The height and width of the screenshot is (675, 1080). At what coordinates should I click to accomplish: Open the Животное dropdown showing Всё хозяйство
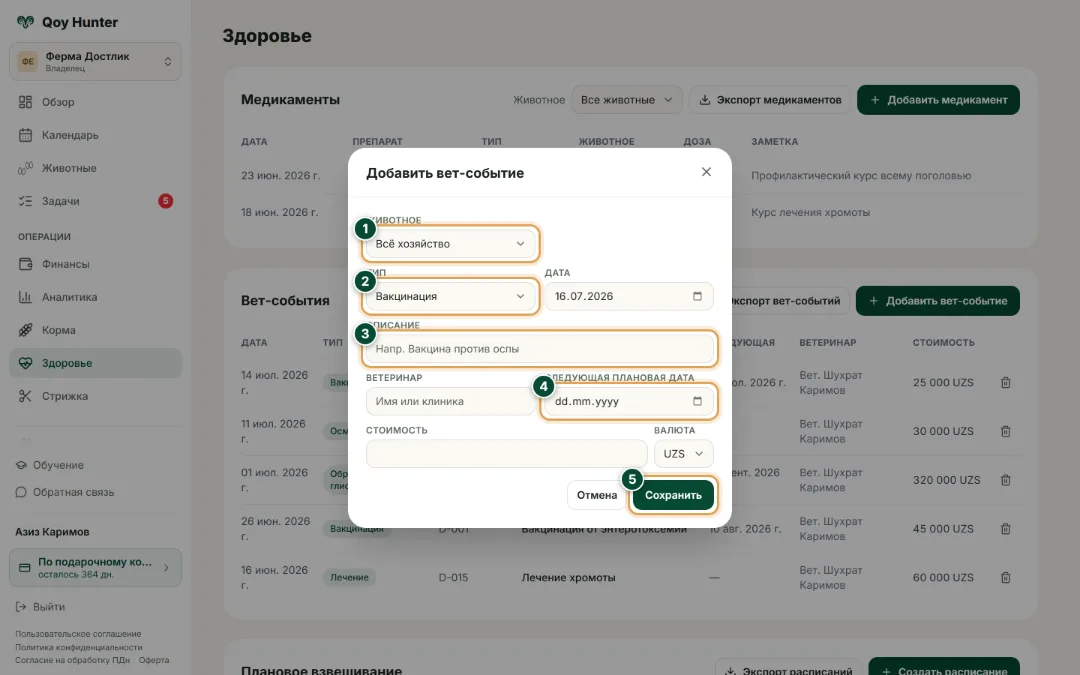point(450,244)
